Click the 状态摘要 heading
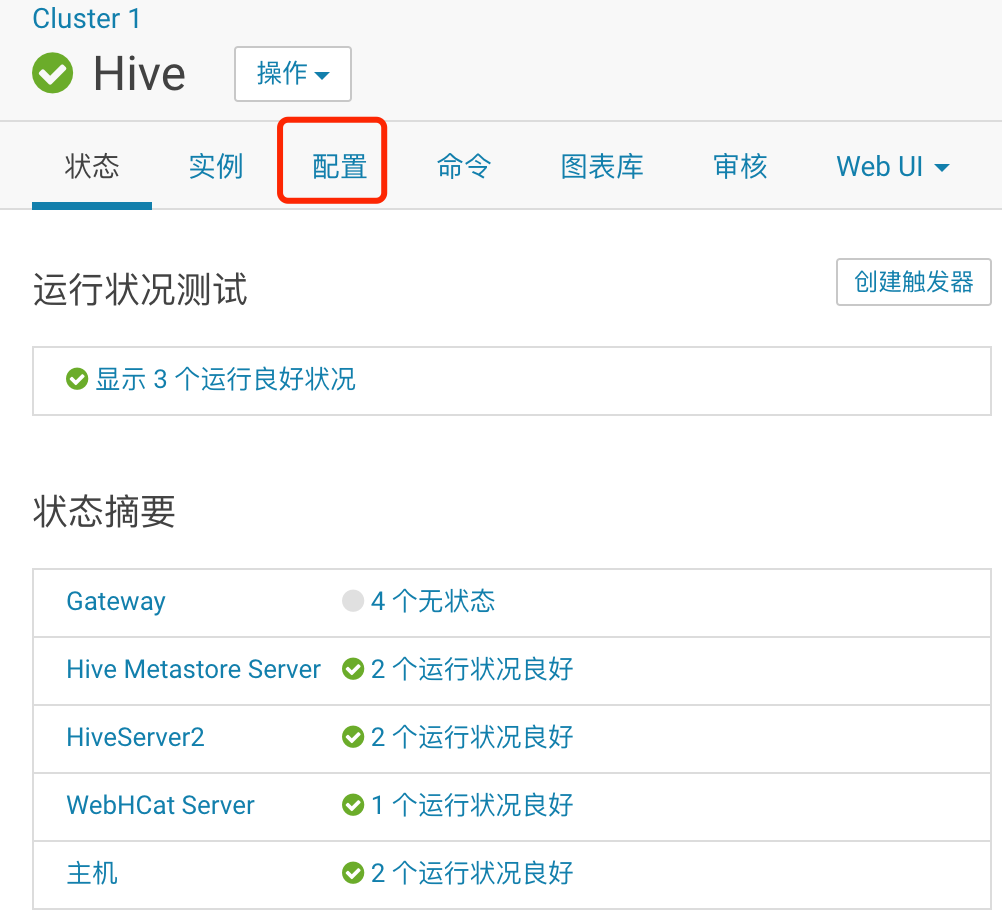This screenshot has height=916, width=1002. pyautogui.click(x=104, y=511)
